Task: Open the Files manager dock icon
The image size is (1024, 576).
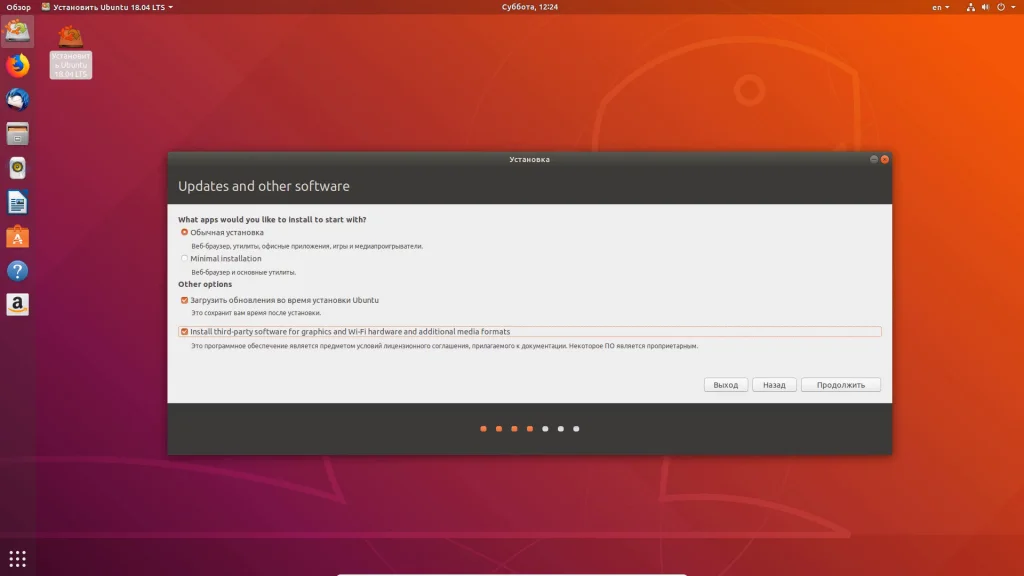Action: click(x=18, y=134)
